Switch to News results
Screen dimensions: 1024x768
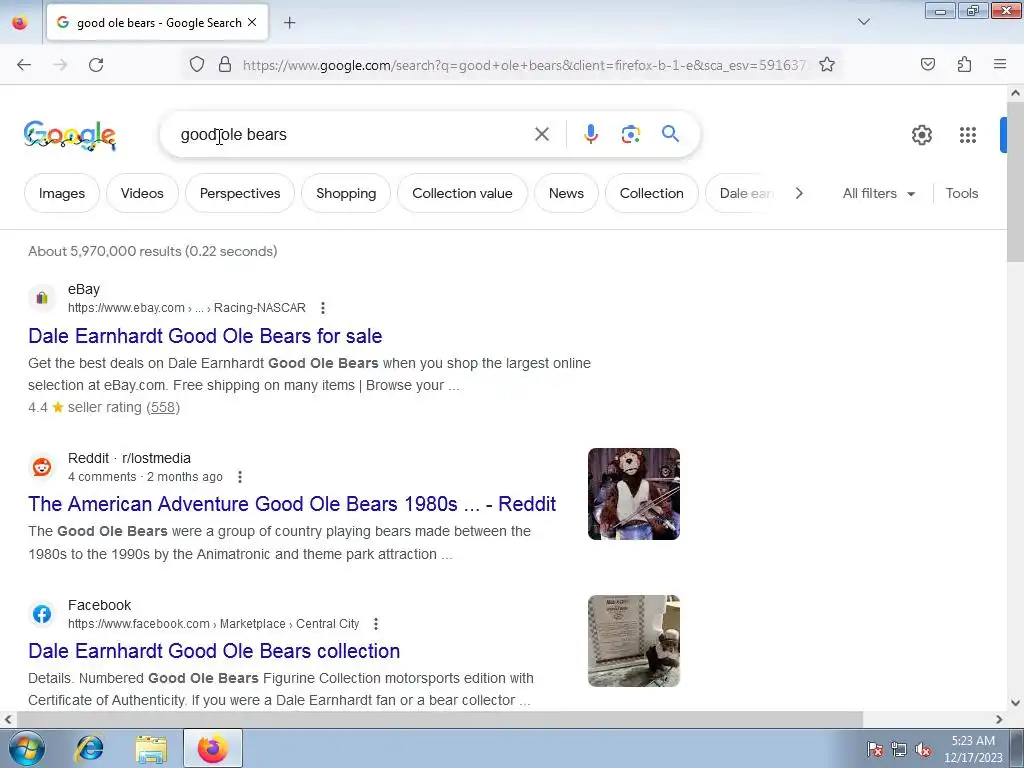pyautogui.click(x=566, y=193)
